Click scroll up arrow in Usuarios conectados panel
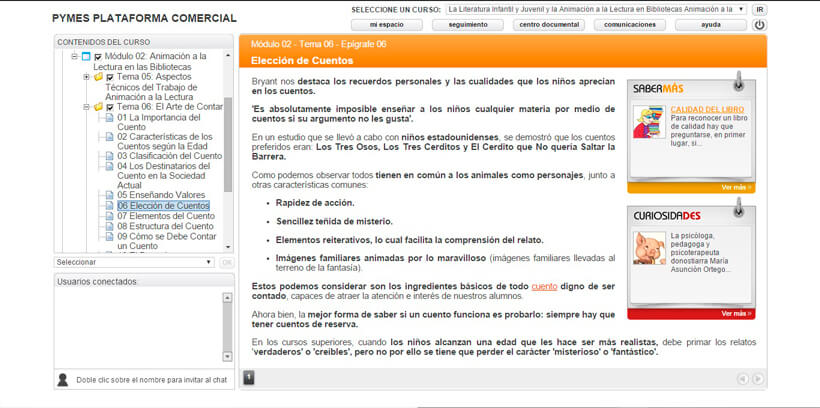This screenshot has height=408, width=820. (x=227, y=298)
